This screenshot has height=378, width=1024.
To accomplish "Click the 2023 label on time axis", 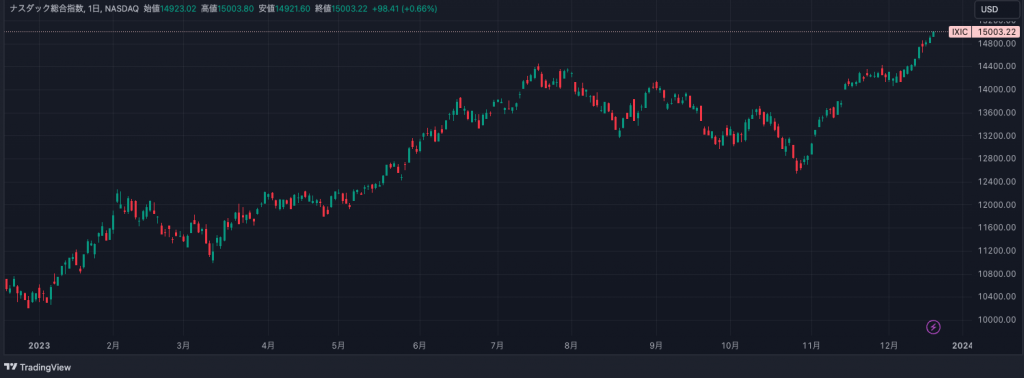I will coord(39,345).
